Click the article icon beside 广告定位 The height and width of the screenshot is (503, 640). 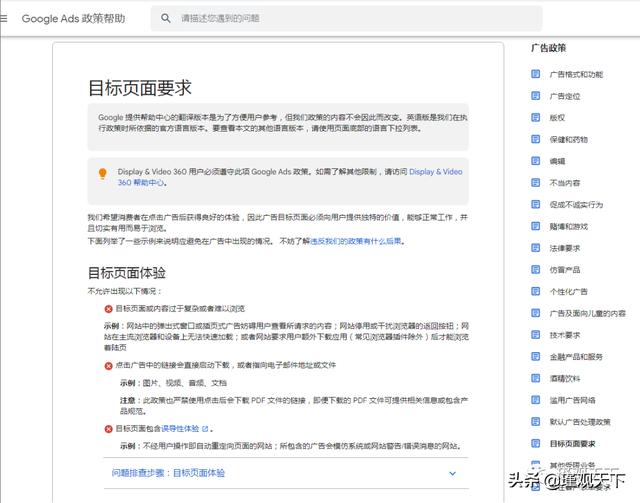(x=536, y=96)
